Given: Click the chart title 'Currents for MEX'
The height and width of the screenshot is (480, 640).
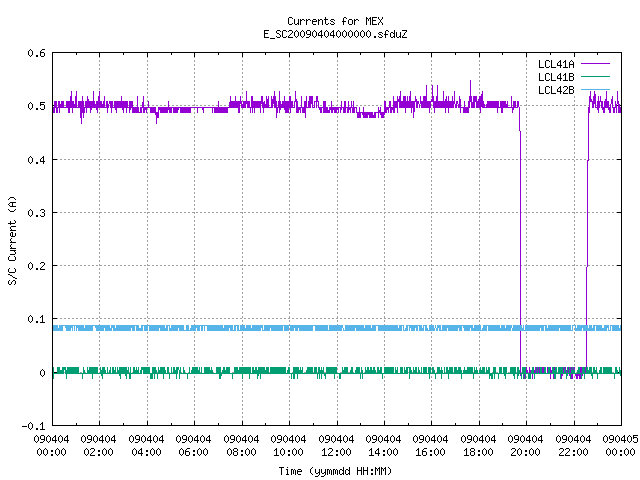Looking at the screenshot, I should (335, 21).
